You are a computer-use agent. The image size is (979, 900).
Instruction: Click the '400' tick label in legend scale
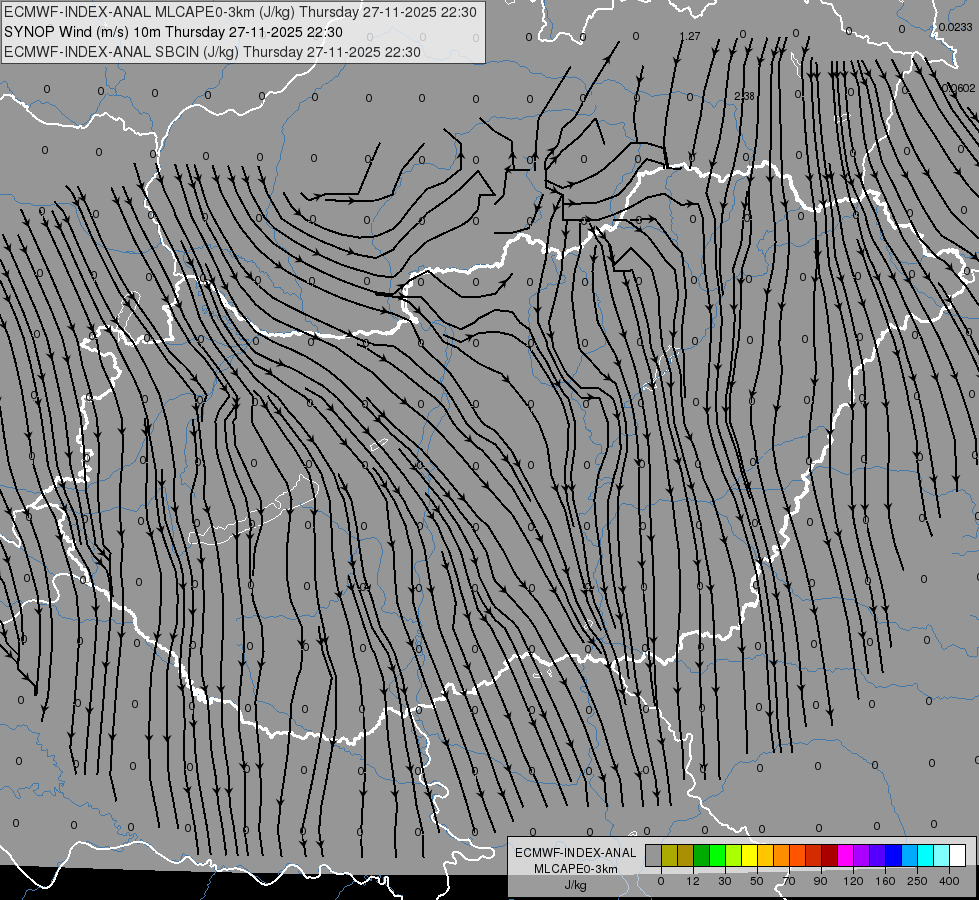[949, 881]
